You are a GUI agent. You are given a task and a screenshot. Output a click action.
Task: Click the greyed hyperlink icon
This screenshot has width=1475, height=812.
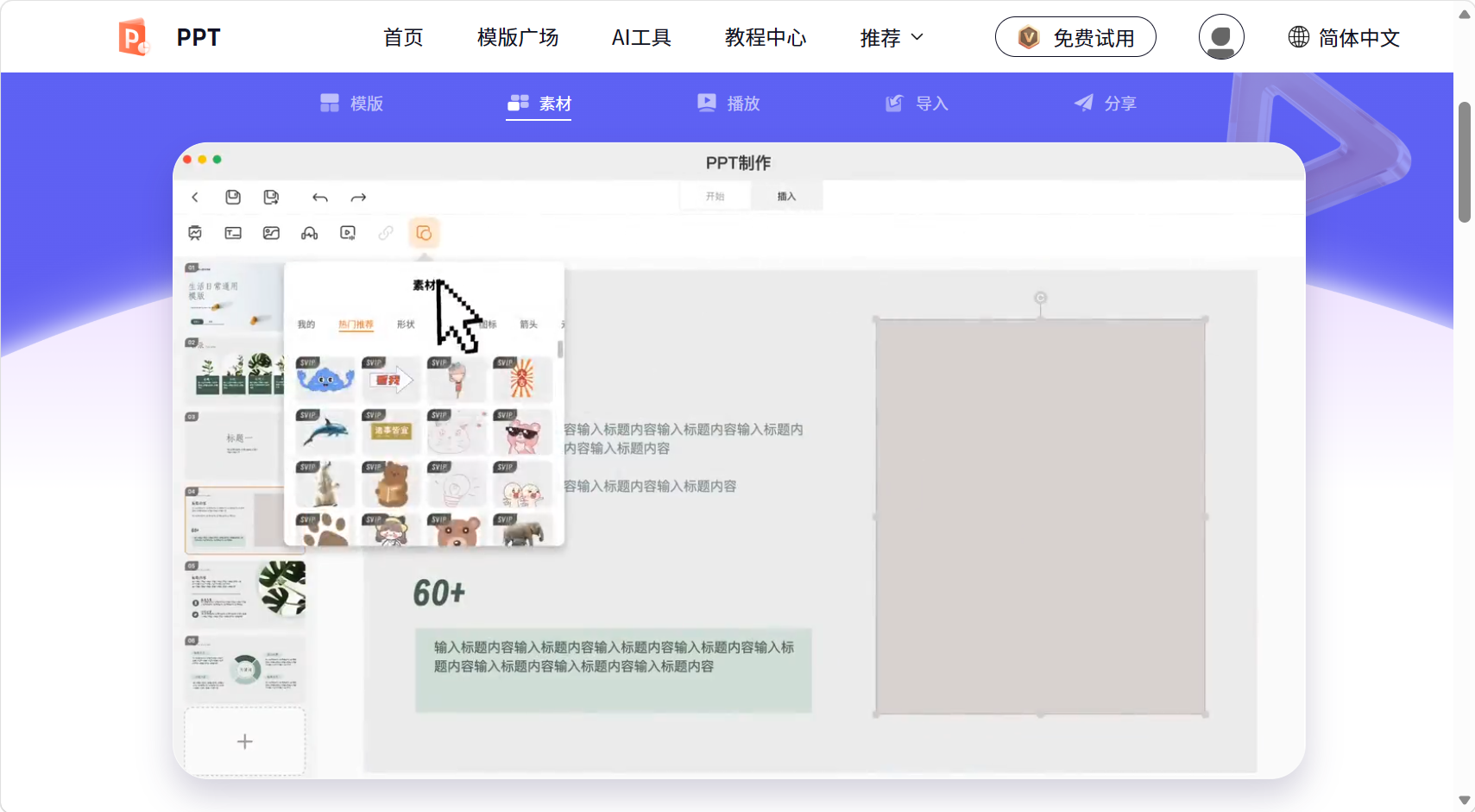[x=386, y=233]
